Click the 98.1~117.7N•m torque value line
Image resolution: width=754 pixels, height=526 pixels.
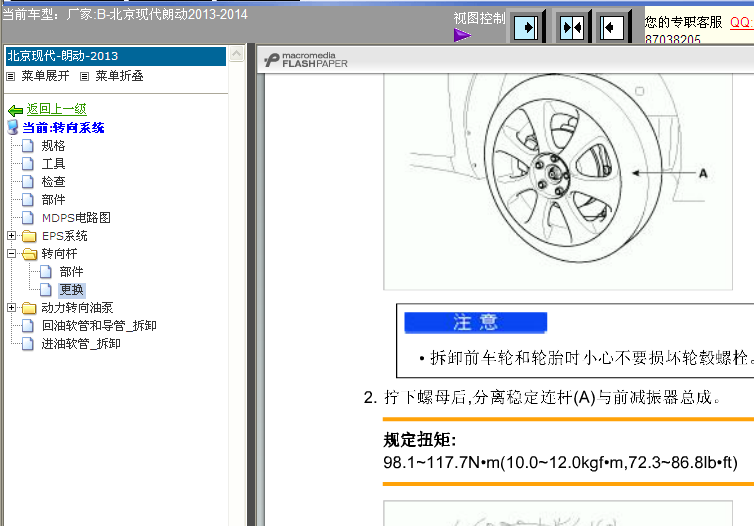pyautogui.click(x=560, y=463)
